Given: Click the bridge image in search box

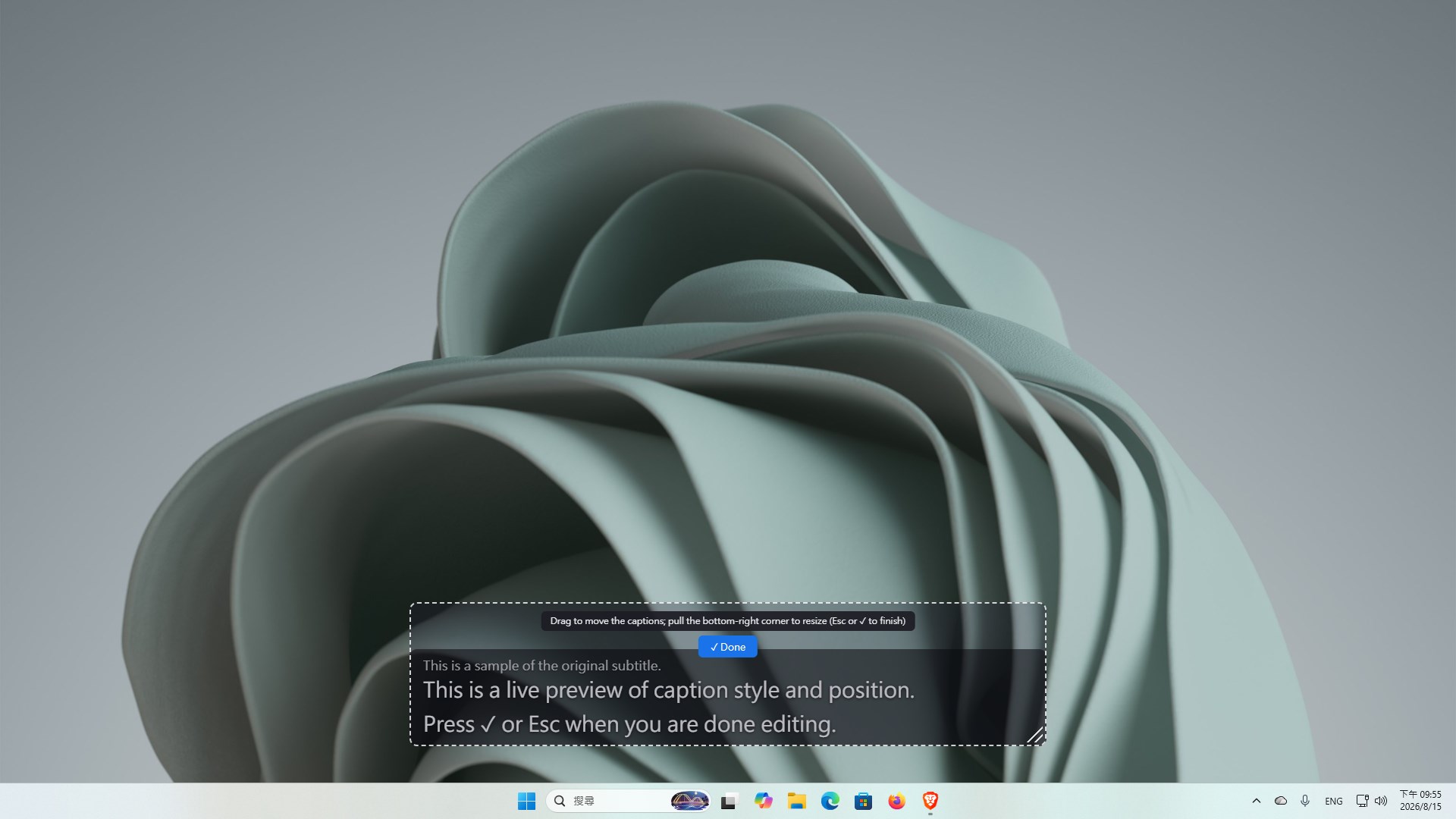Looking at the screenshot, I should 689,801.
